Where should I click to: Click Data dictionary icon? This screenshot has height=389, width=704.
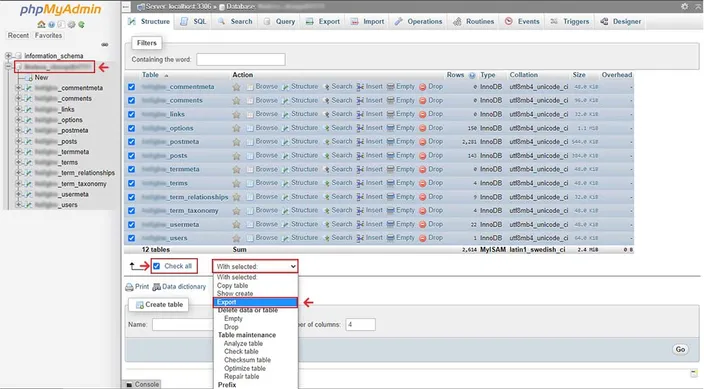[x=157, y=287]
